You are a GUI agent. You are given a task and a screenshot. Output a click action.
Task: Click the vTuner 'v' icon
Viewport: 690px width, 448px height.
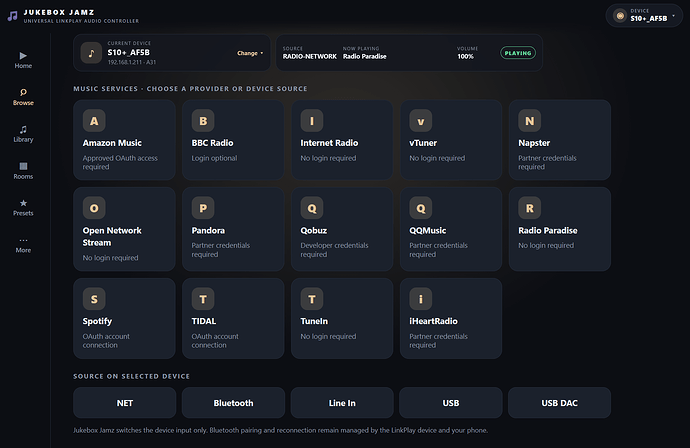[421, 121]
